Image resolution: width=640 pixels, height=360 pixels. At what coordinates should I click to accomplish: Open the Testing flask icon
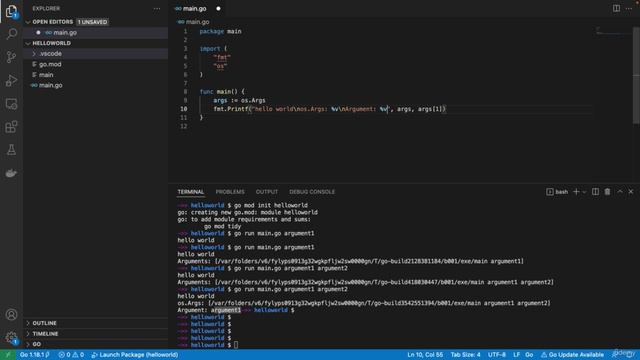click(x=11, y=150)
